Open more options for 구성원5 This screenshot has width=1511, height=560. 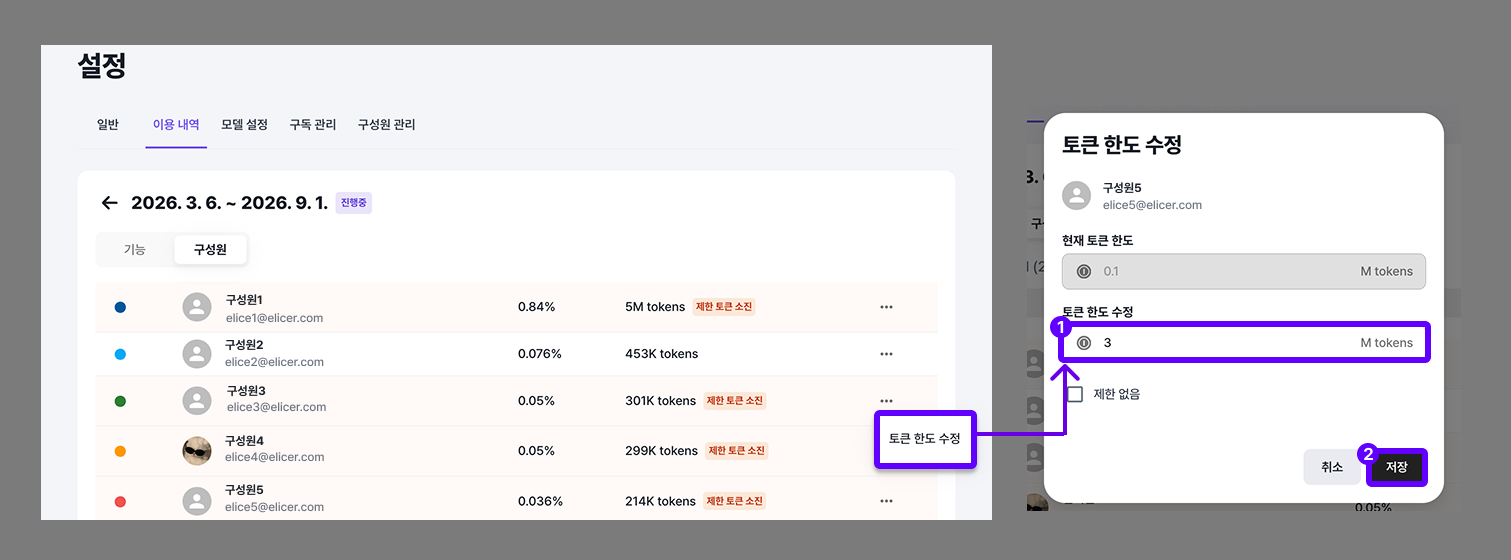[886, 501]
